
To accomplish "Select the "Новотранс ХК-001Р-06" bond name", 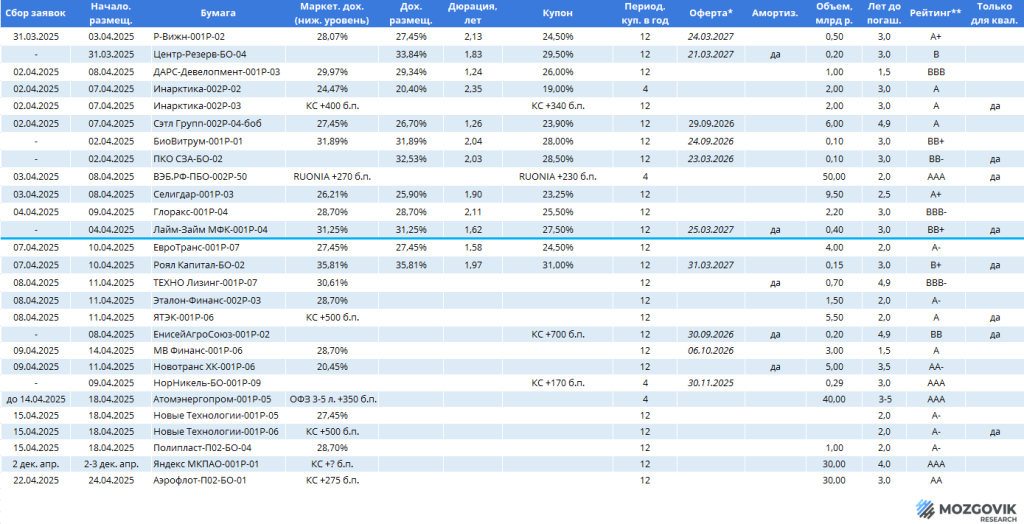I will (x=204, y=367).
